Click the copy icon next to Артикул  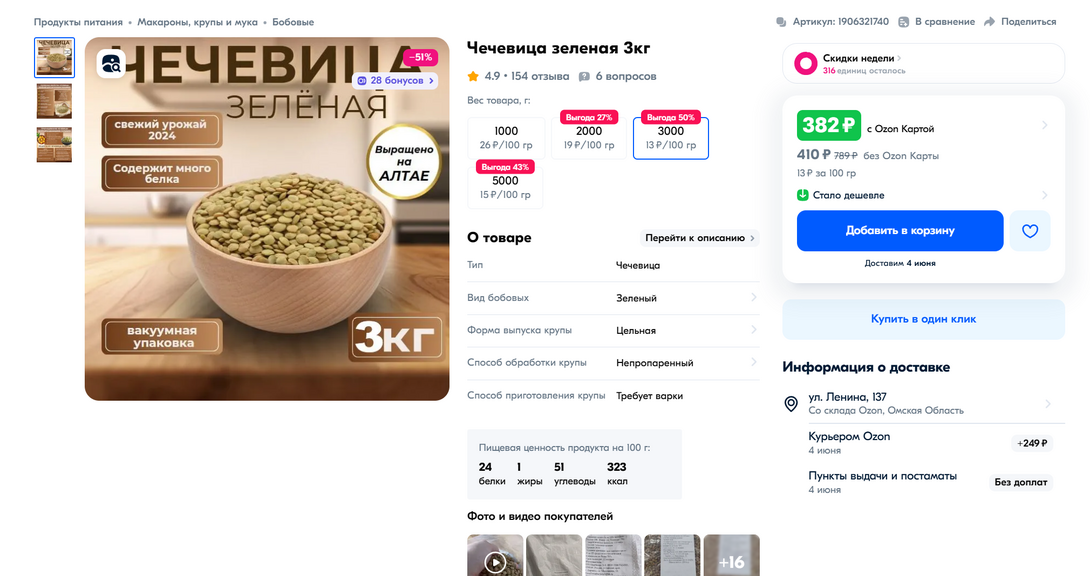click(x=781, y=22)
